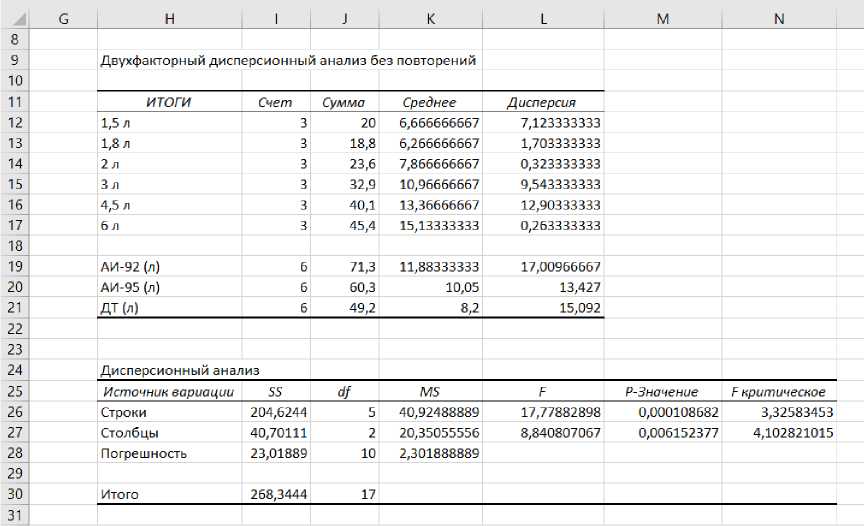Select the sum cell with value 45,4
Screen dimensions: 864x526
pos(340,226)
